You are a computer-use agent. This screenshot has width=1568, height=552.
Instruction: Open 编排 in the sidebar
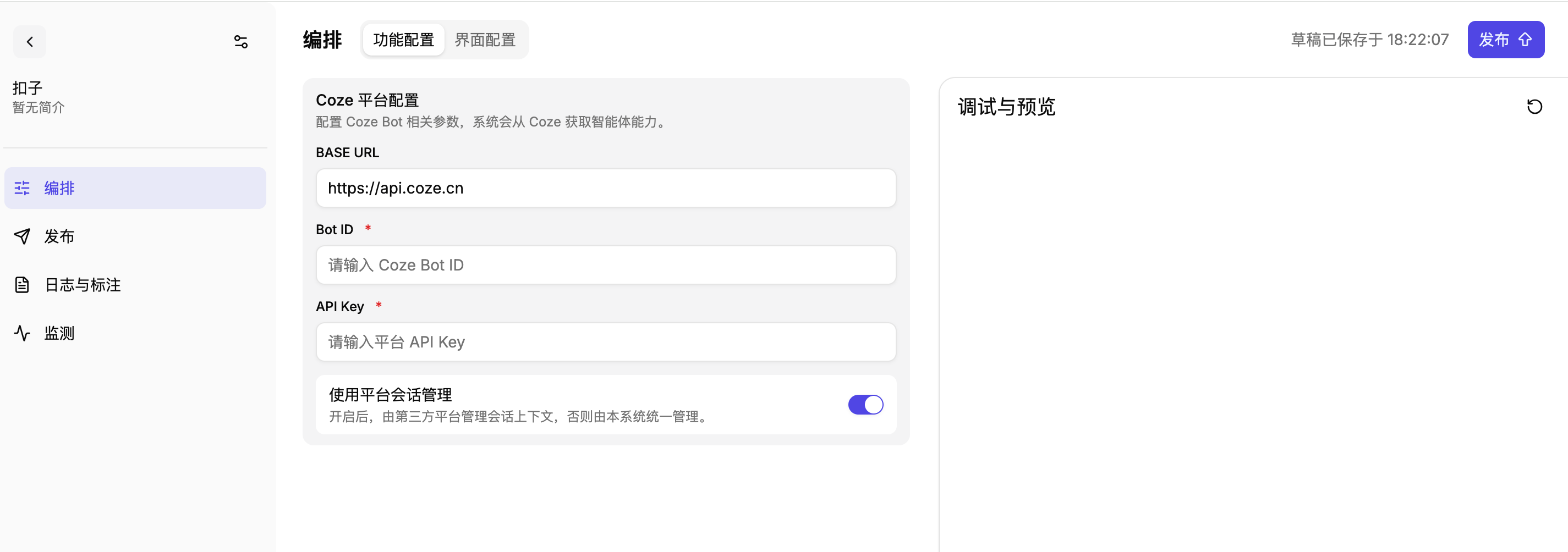pyautogui.click(x=135, y=188)
